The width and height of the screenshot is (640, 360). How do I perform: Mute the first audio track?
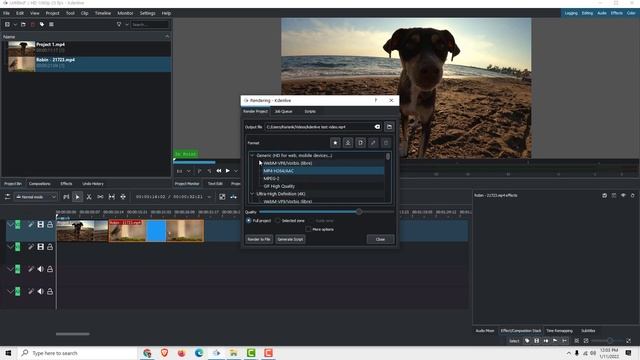[x=40, y=269]
